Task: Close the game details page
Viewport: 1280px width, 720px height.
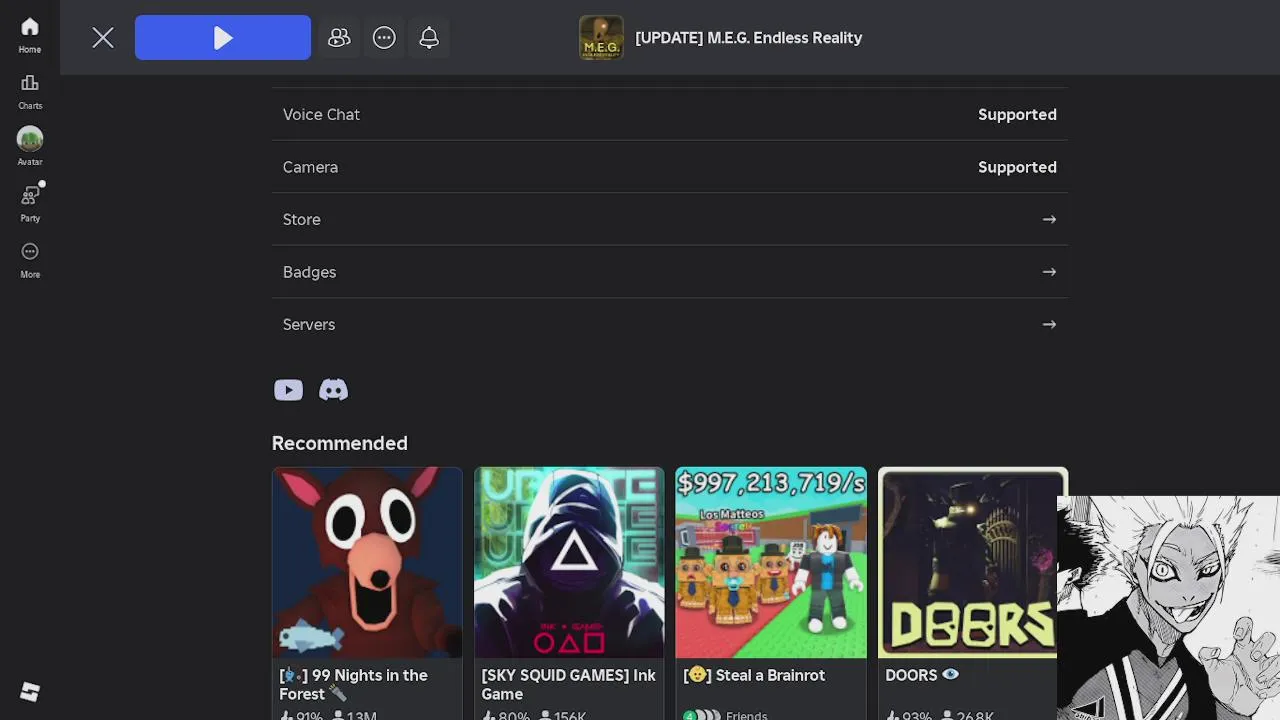Action: 103,38
